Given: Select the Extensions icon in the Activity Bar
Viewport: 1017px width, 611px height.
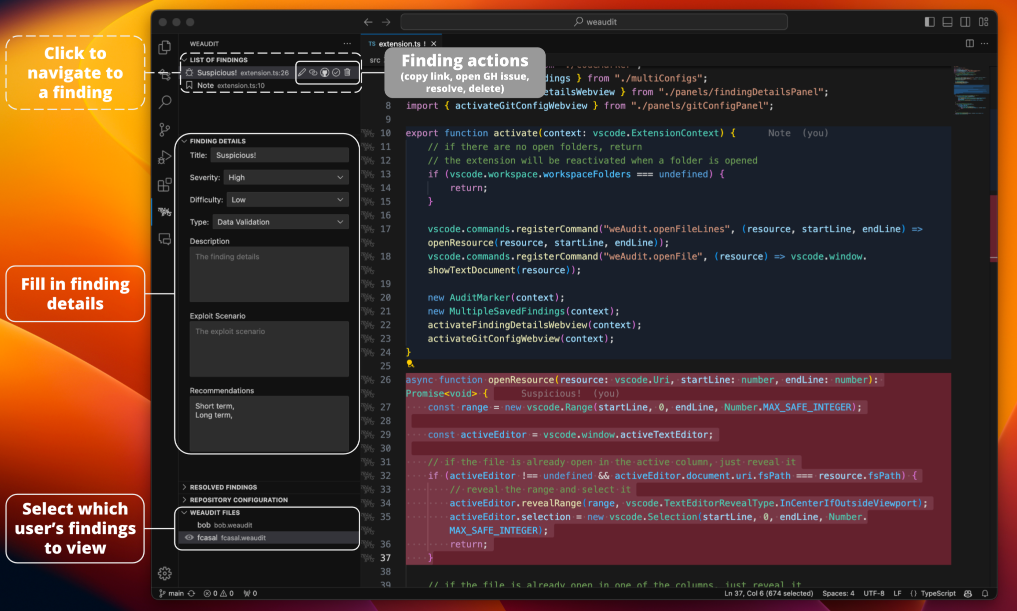Looking at the screenshot, I should coord(165,185).
